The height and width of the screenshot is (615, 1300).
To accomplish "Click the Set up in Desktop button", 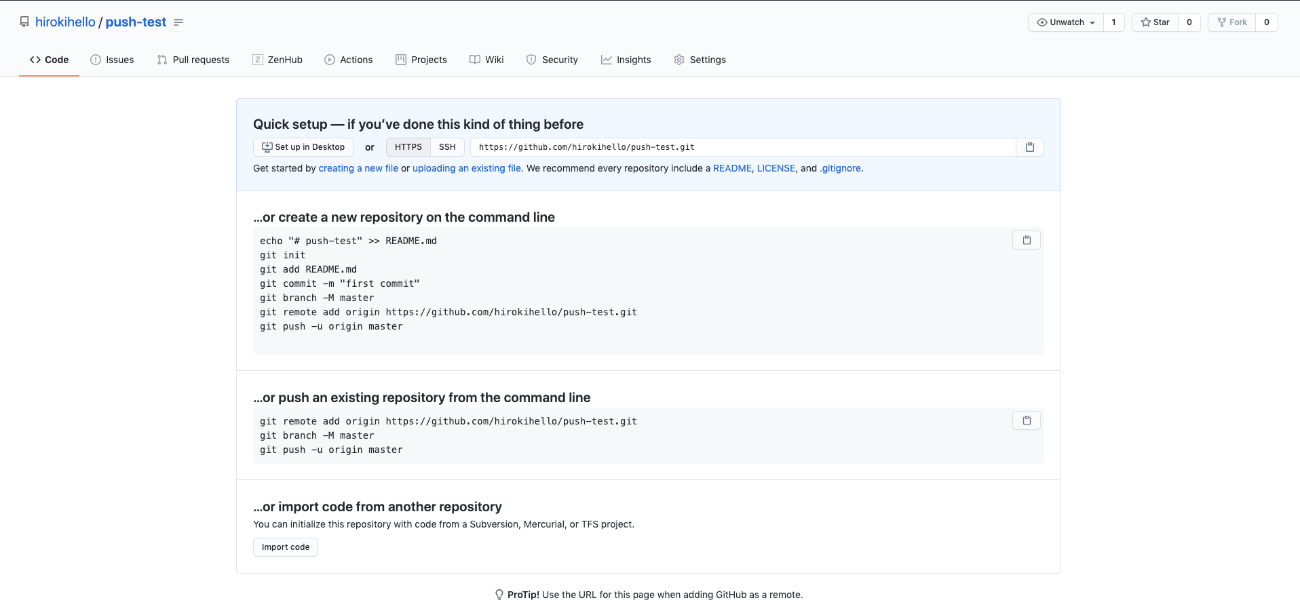I will point(303,147).
